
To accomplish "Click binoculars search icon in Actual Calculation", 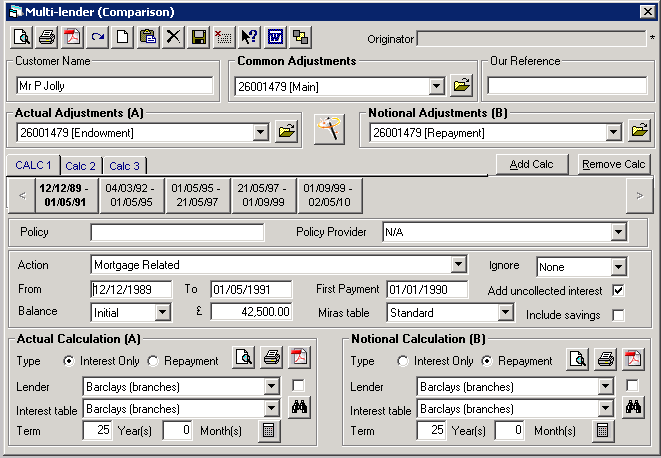I will 299,407.
